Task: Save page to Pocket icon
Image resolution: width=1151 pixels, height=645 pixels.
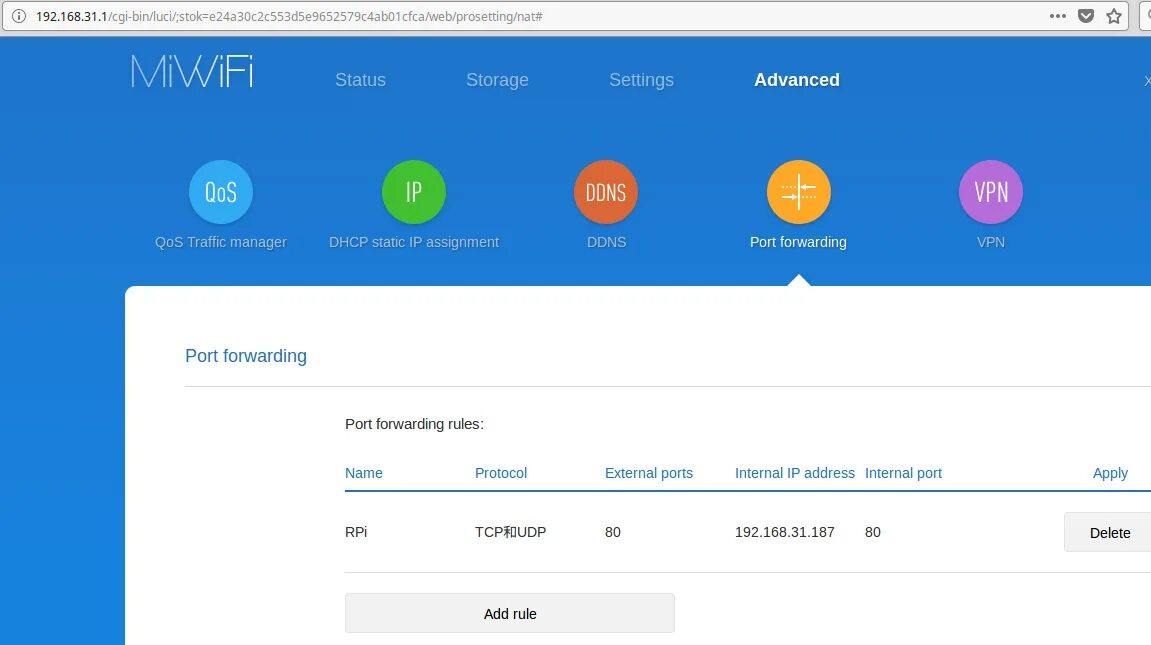Action: point(1086,16)
